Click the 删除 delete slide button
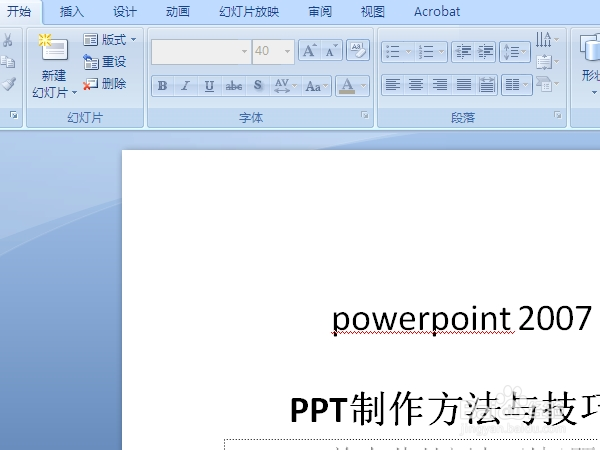 (104, 84)
